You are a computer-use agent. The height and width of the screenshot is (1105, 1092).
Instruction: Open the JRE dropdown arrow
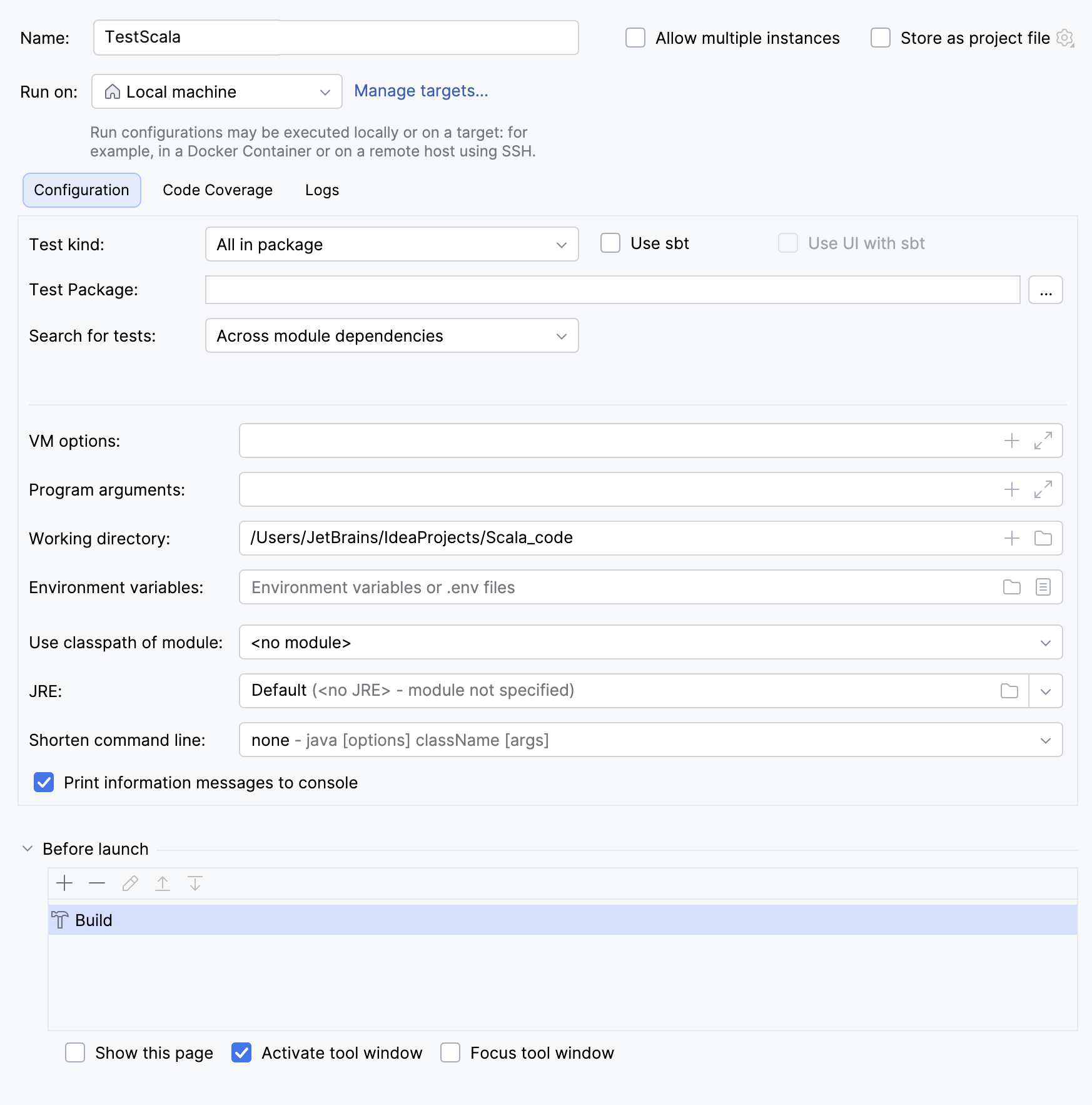tap(1046, 691)
